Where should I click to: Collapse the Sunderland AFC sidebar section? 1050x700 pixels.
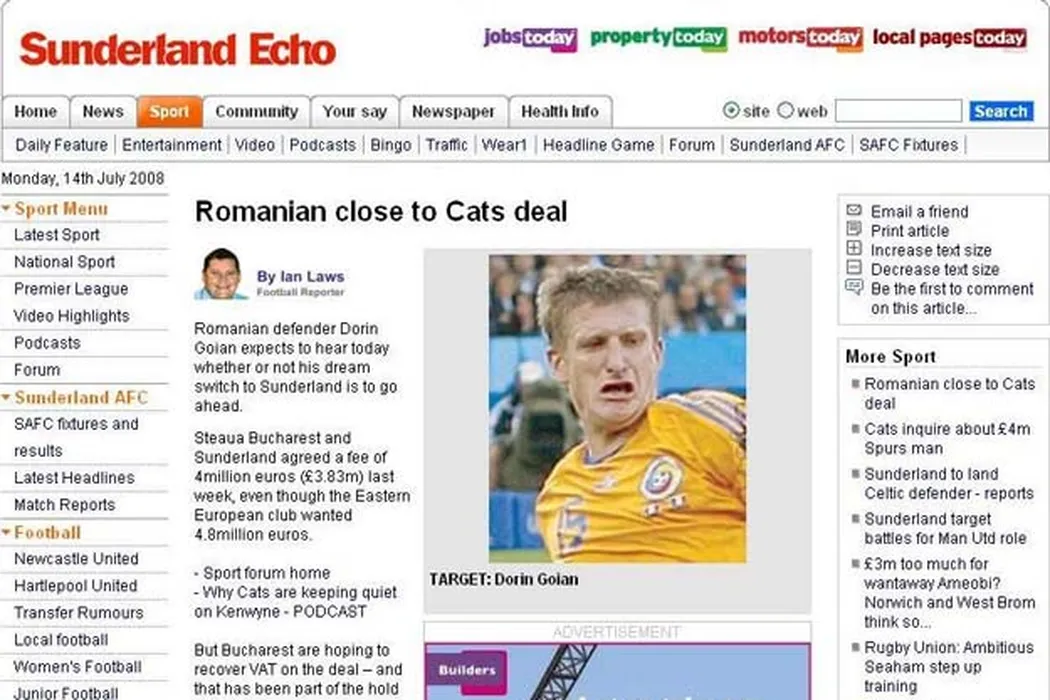[x=6, y=397]
